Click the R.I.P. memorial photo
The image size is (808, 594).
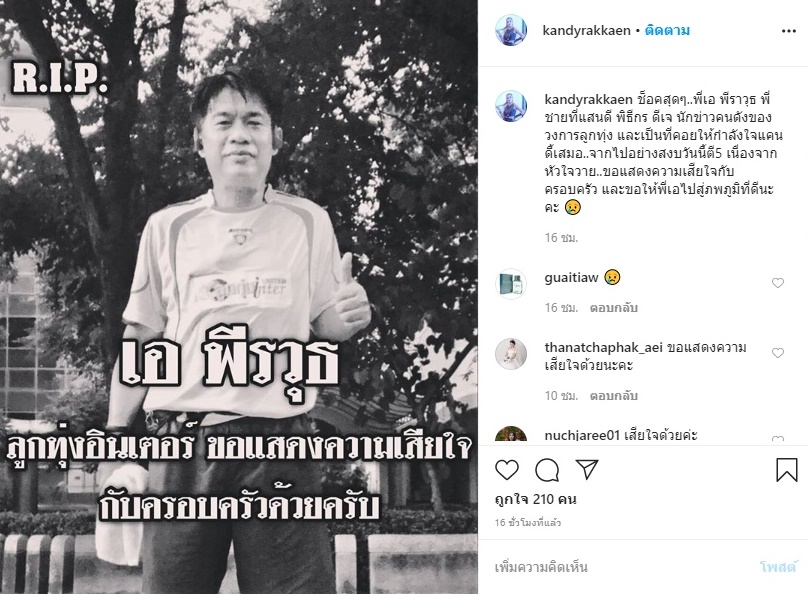(x=239, y=297)
